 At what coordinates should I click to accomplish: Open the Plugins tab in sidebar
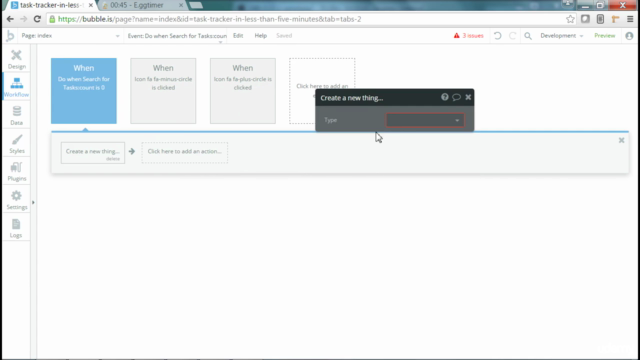tap(16, 172)
